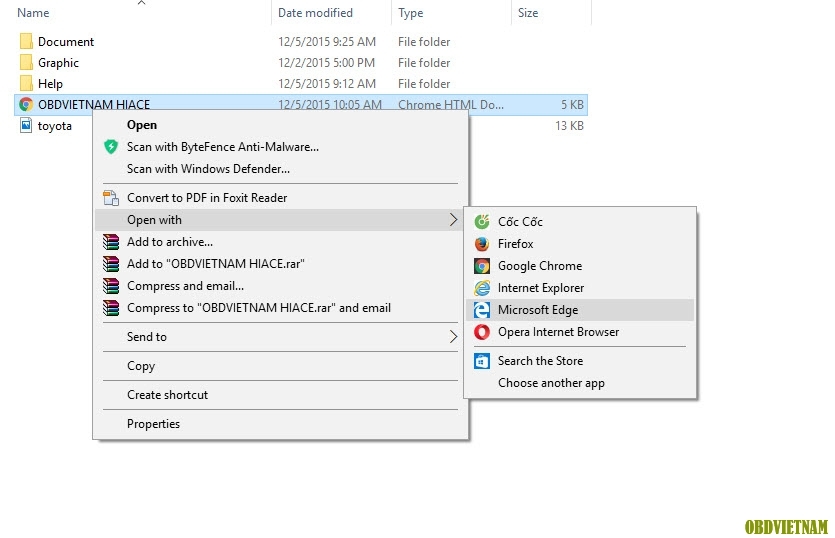Select the Document folder name
This screenshot has width=835, height=538.
[66, 42]
